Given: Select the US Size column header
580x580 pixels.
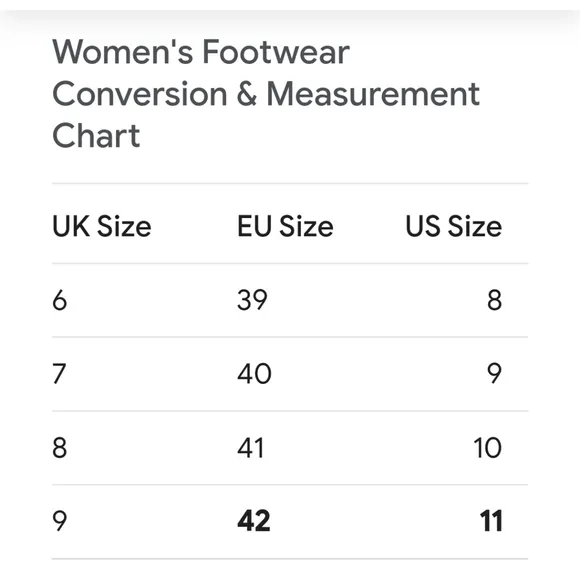Looking at the screenshot, I should (x=454, y=226).
